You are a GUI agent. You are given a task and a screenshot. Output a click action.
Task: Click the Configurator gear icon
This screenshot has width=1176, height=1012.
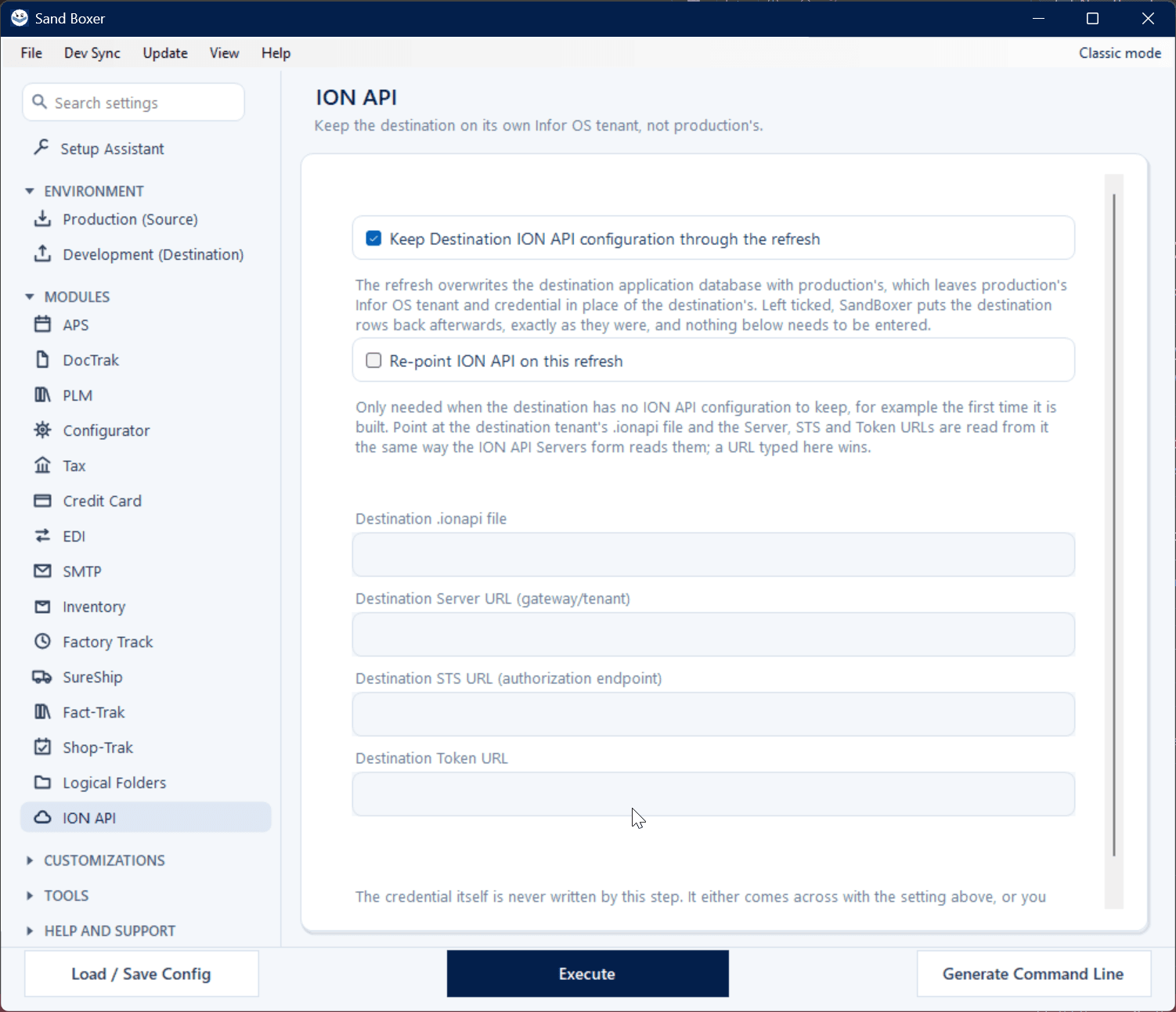43,430
